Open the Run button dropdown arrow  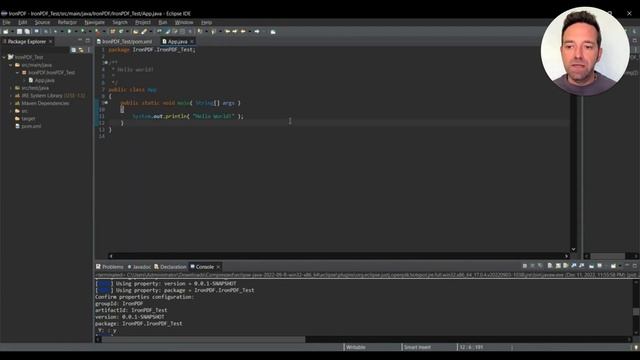click(76, 31)
